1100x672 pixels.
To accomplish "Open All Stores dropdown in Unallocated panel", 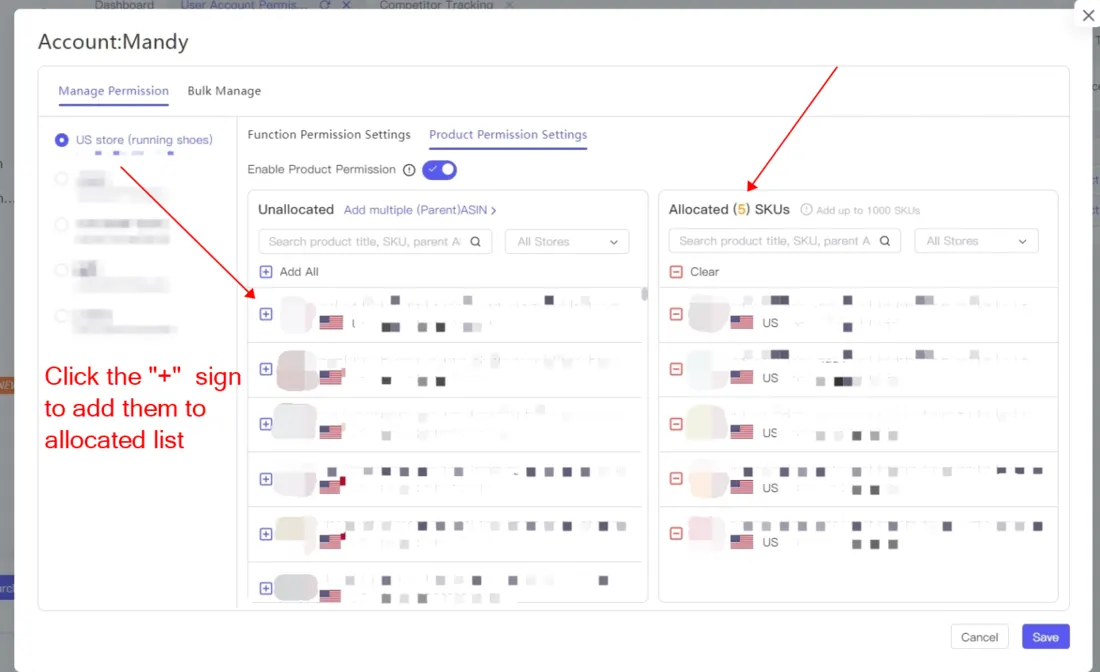I will click(x=567, y=241).
